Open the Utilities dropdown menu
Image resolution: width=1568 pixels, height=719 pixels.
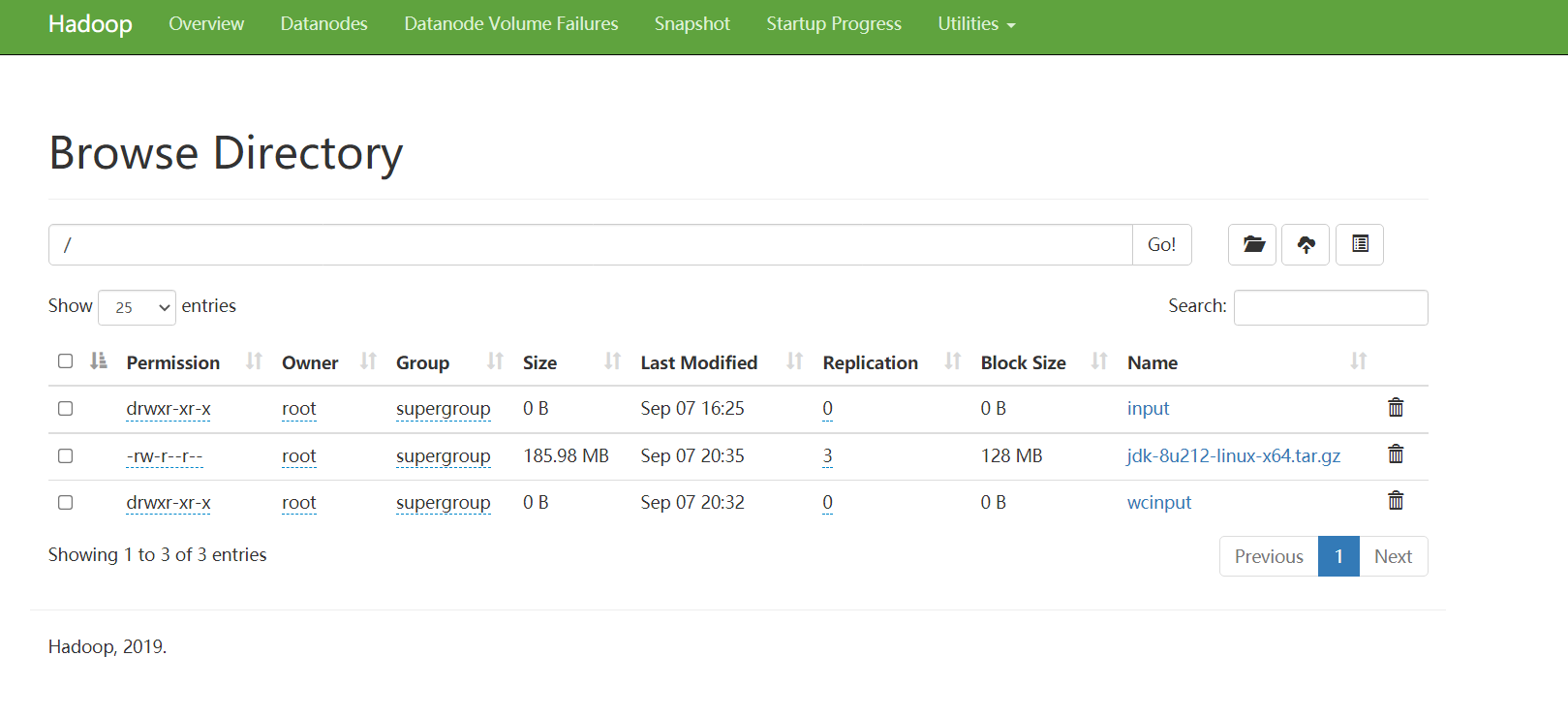(x=976, y=24)
